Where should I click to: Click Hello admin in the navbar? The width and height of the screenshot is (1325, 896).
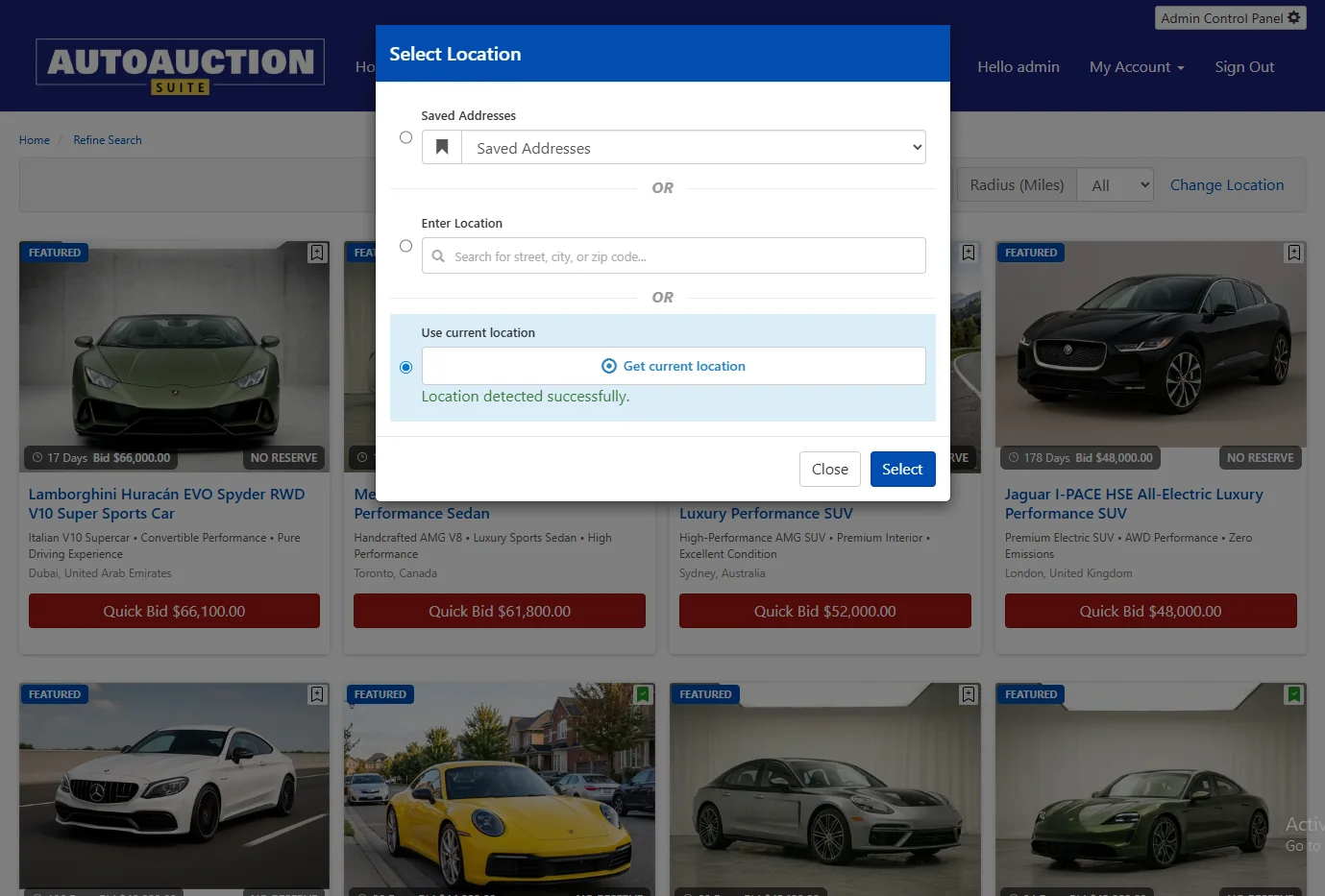(x=1018, y=67)
